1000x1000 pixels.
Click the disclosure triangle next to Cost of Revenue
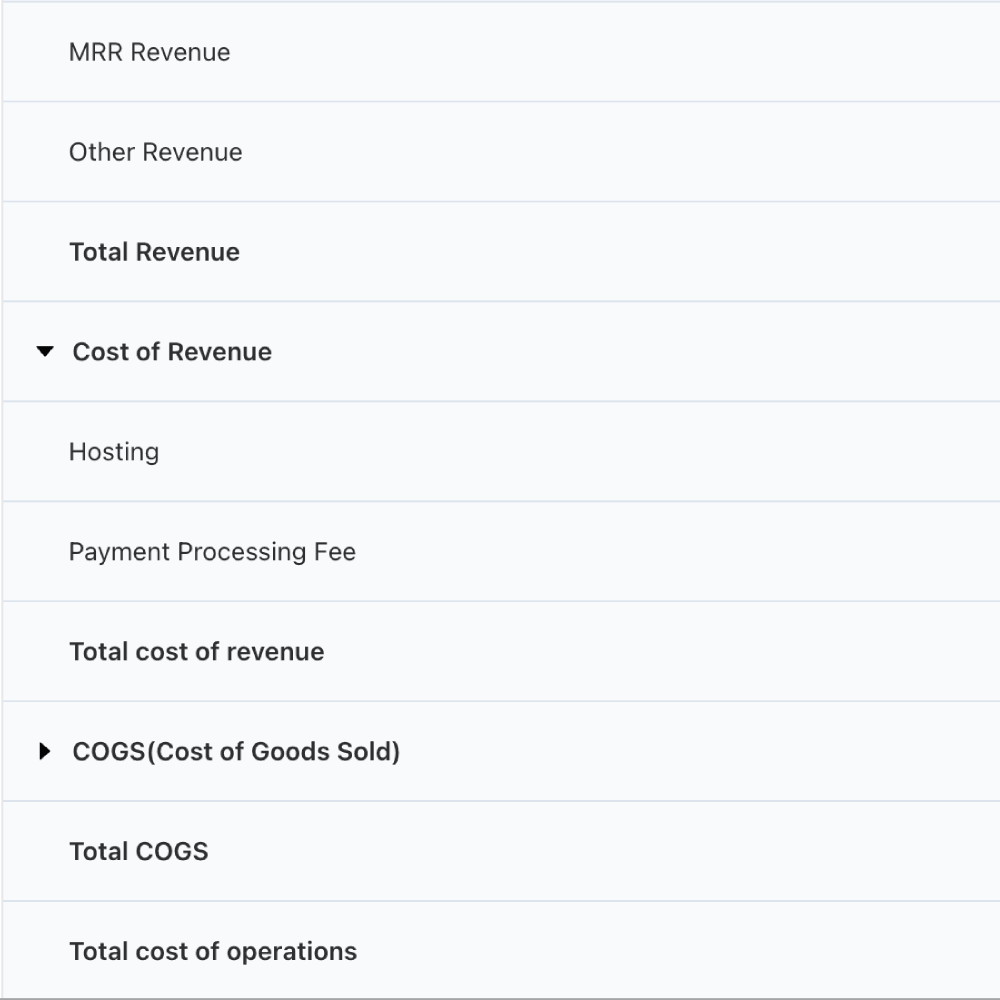[x=45, y=351]
